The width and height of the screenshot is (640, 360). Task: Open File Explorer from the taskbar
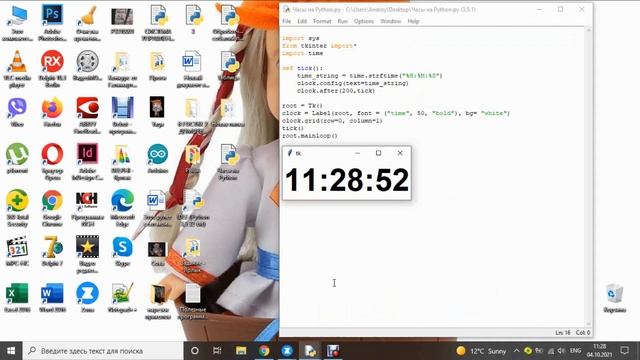click(x=241, y=351)
